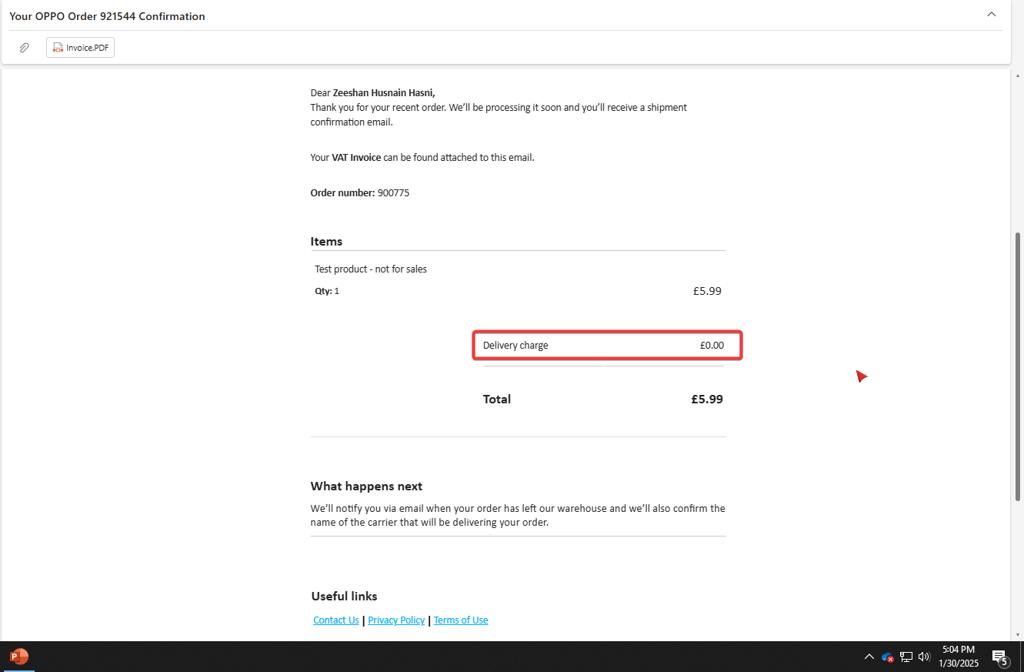Open the taskbar clock and date
The image size is (1024, 672).
[x=958, y=657]
